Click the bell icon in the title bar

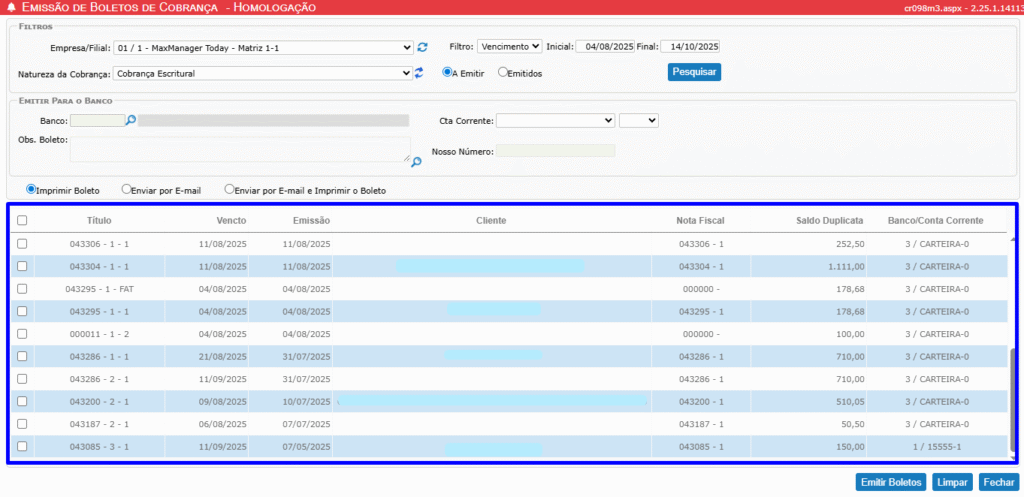pos(11,7)
